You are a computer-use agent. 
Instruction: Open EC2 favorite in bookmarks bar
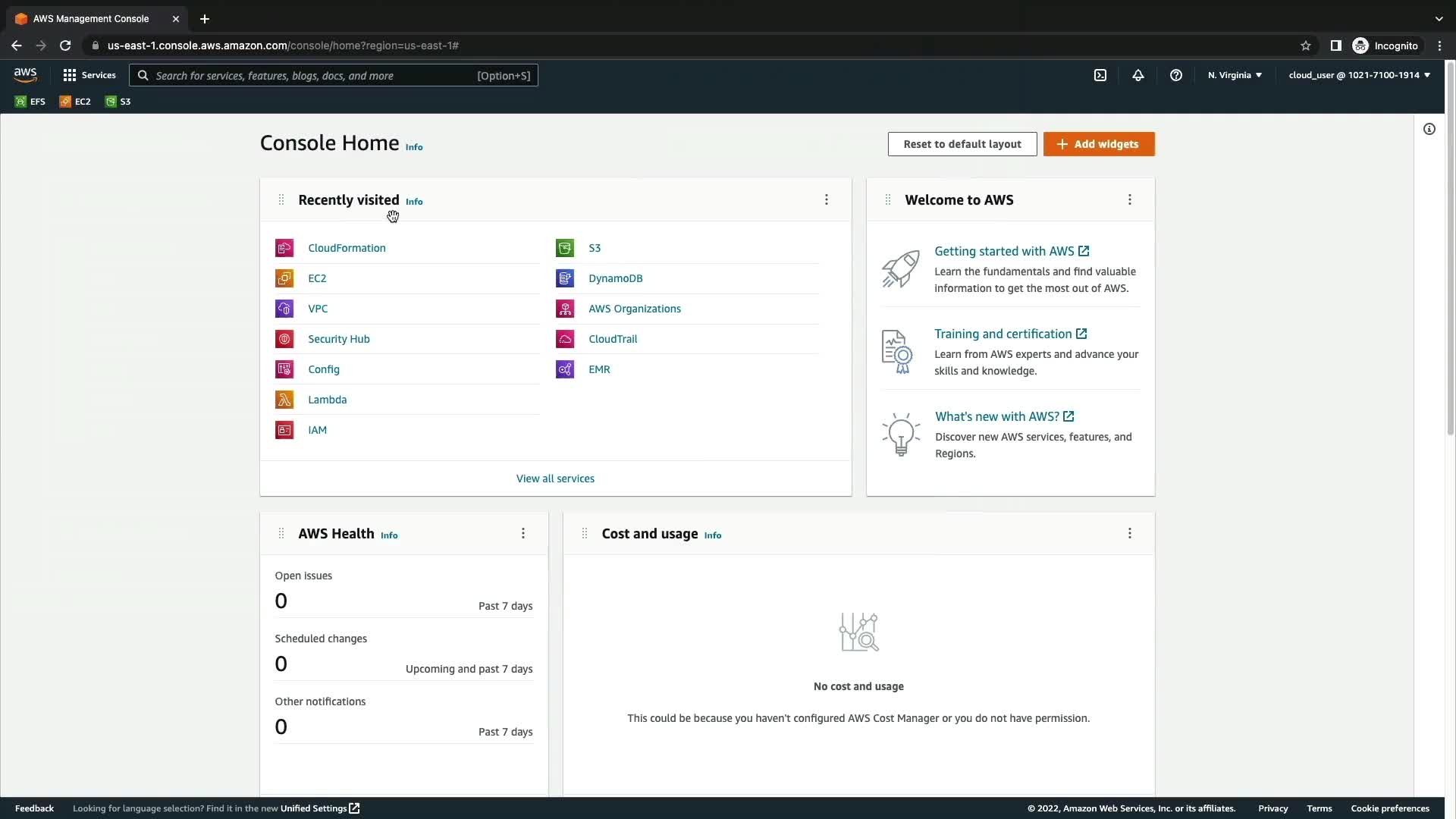(75, 102)
